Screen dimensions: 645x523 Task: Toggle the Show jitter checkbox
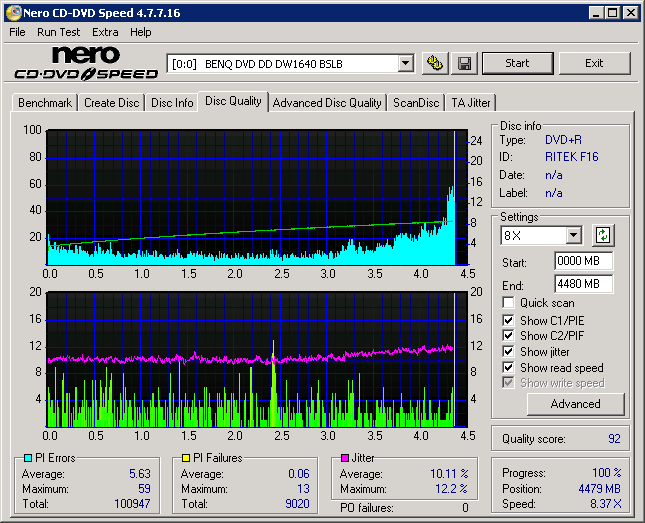[x=509, y=352]
